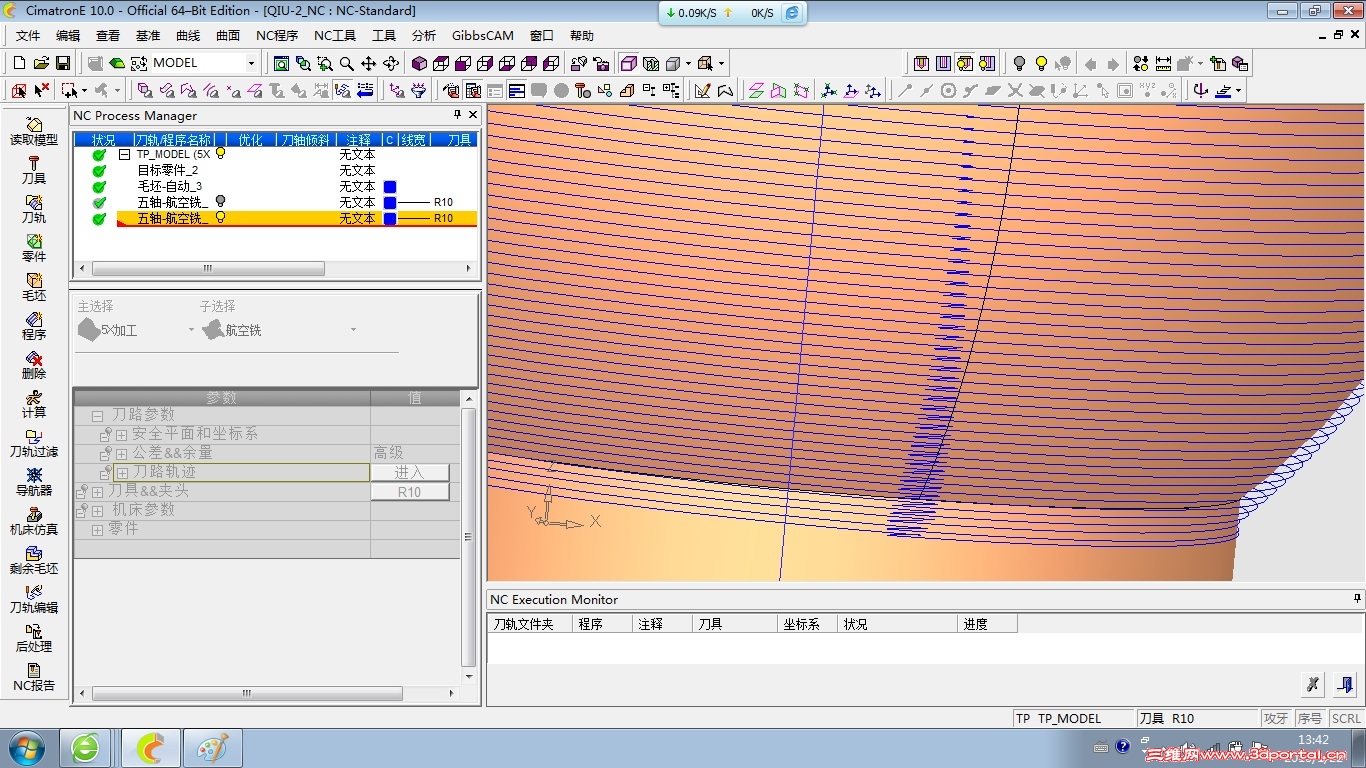The height and width of the screenshot is (768, 1366).
Task: Open NC报告 in the NC sidebar
Action: pyautogui.click(x=34, y=677)
